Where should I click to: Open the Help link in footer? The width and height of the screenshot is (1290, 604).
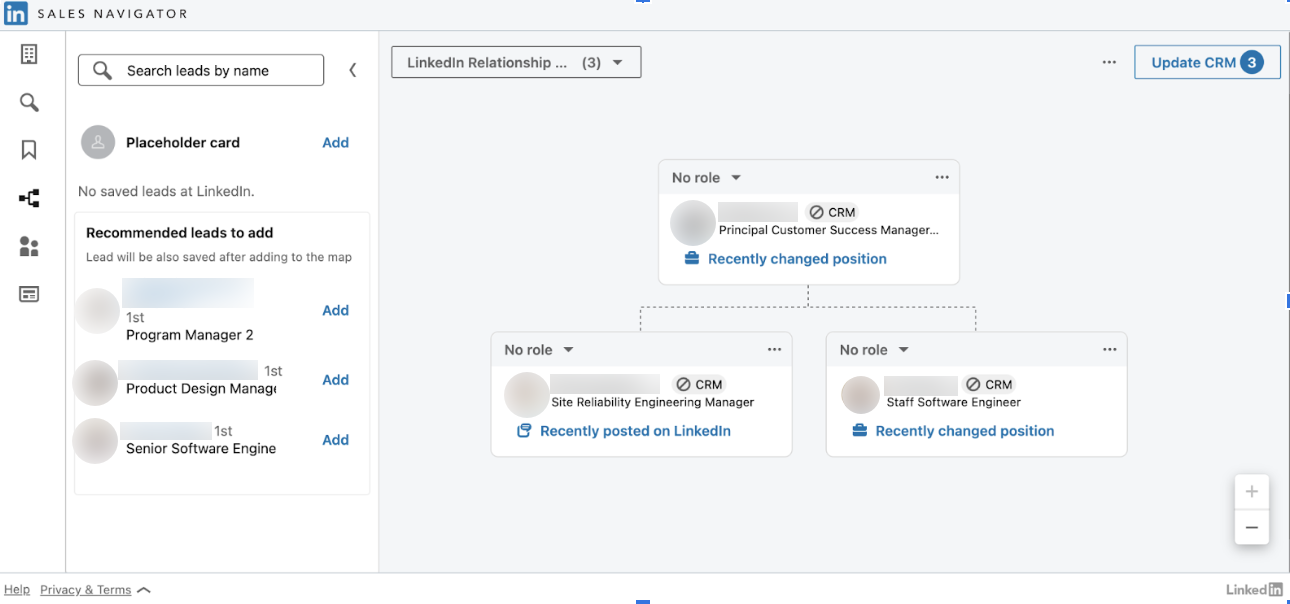tap(17, 590)
